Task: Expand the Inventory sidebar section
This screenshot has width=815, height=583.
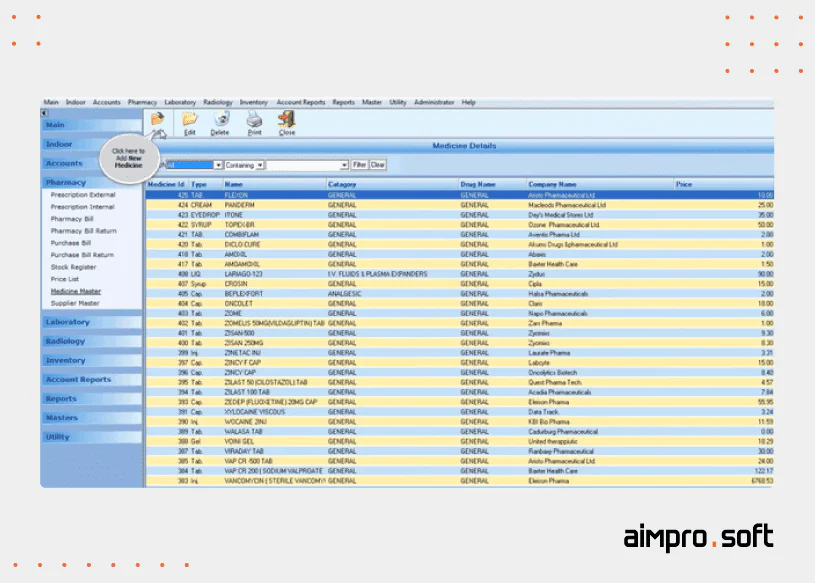Action: [x=91, y=361]
